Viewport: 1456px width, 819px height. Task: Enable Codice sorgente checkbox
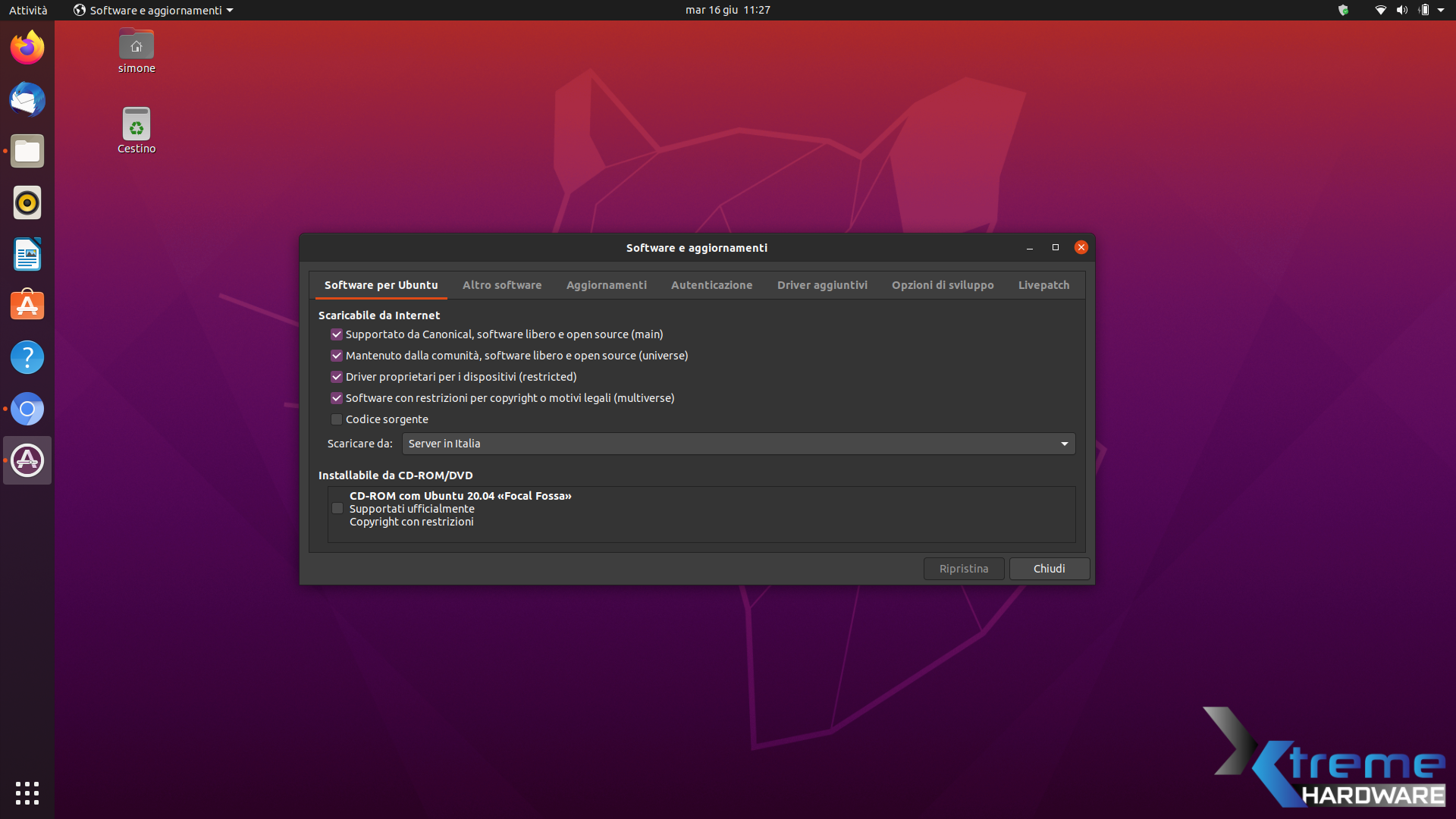337,419
